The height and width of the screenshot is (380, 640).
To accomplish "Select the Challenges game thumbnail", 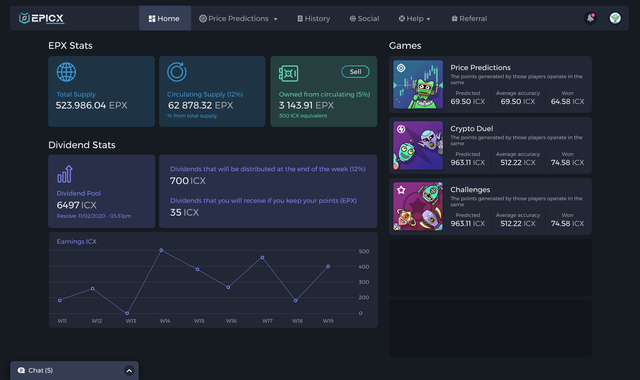I will 418,206.
